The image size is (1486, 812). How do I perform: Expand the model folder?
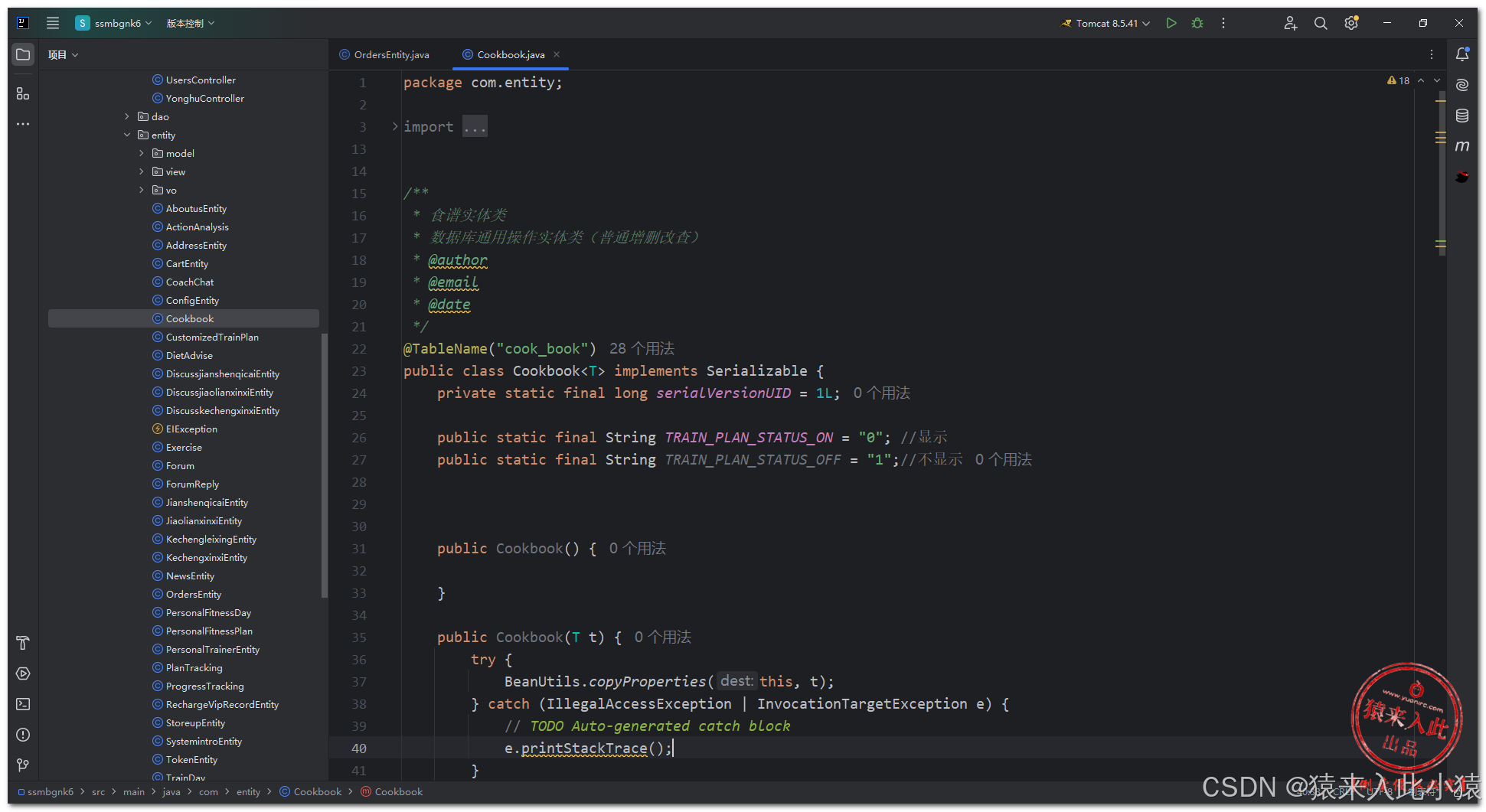(x=142, y=153)
